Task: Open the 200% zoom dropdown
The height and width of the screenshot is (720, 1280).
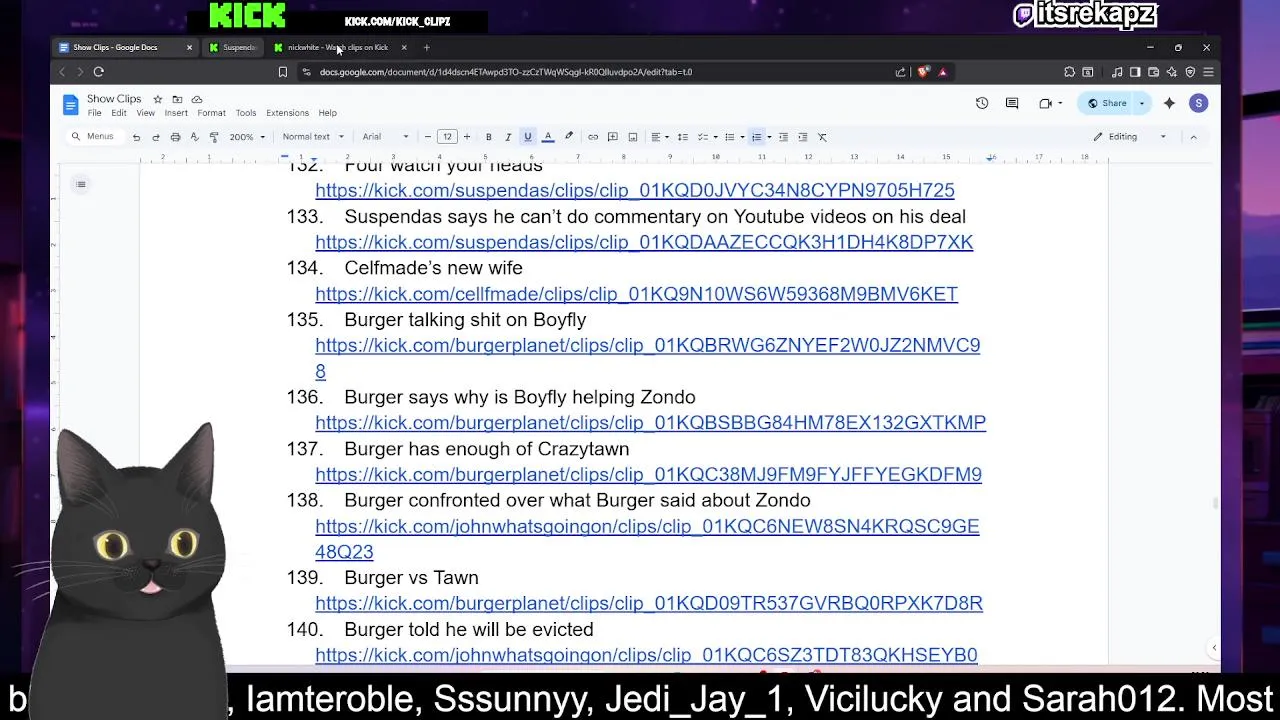Action: pyautogui.click(x=247, y=137)
